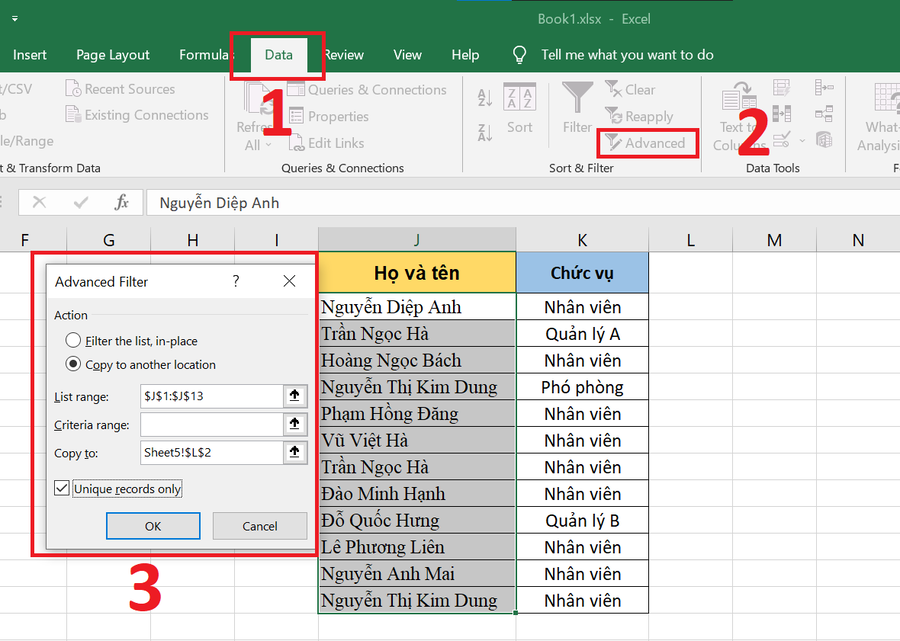
Task: Open the Review tab
Action: click(344, 55)
